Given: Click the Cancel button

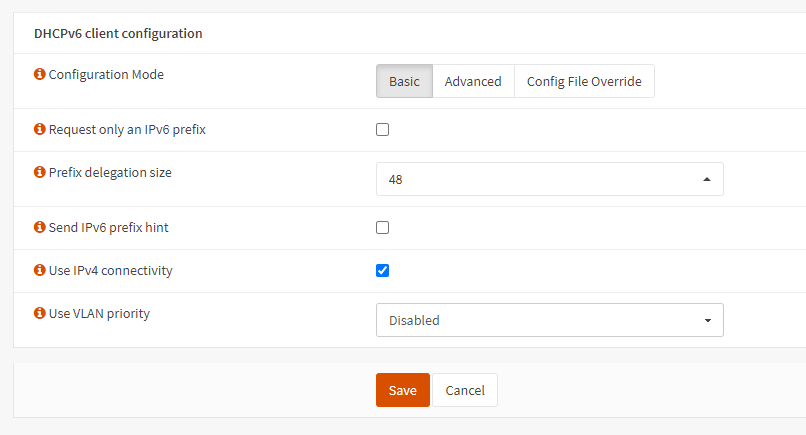Looking at the screenshot, I should (464, 390).
